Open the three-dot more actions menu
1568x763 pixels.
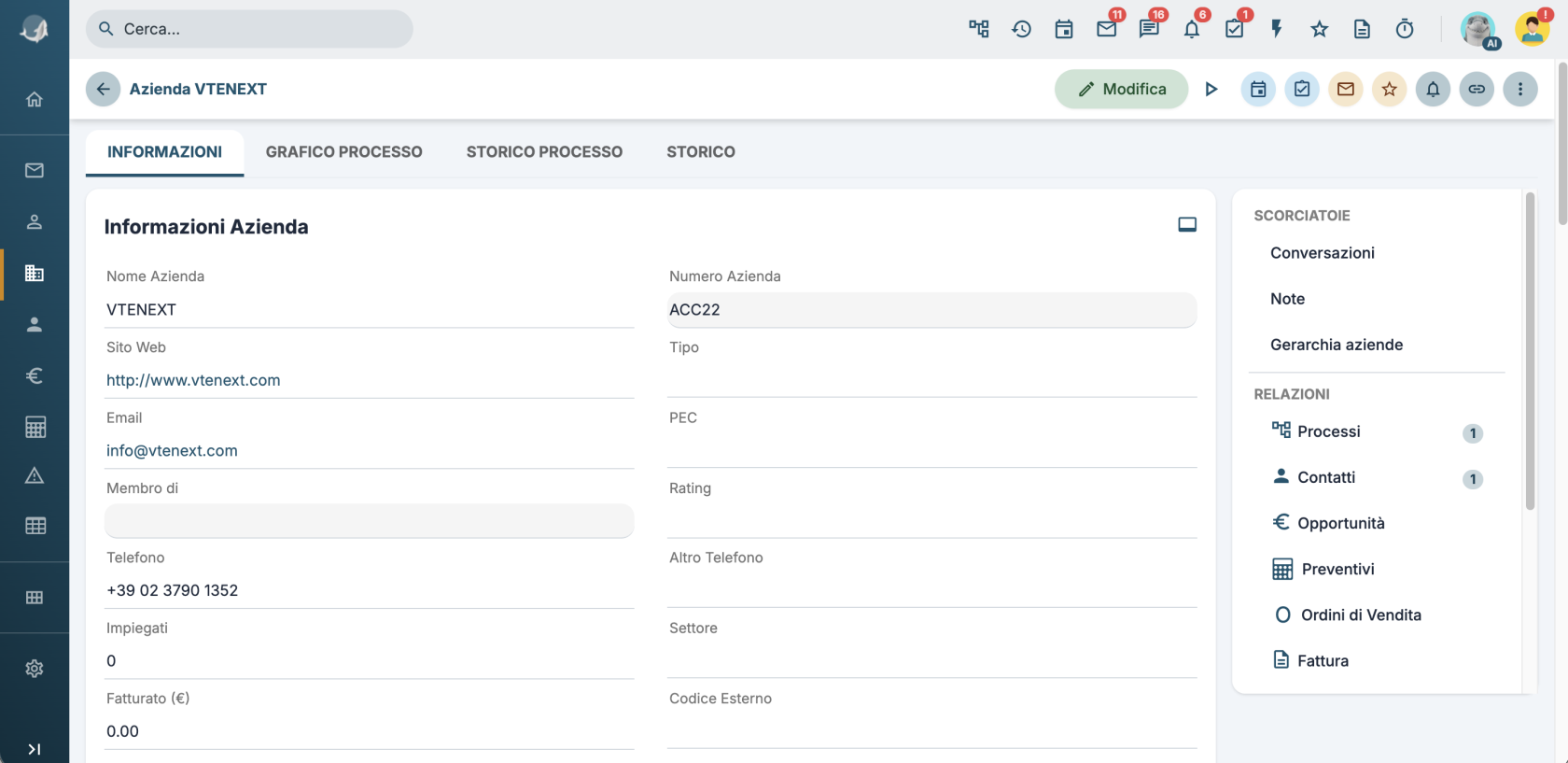coord(1520,89)
